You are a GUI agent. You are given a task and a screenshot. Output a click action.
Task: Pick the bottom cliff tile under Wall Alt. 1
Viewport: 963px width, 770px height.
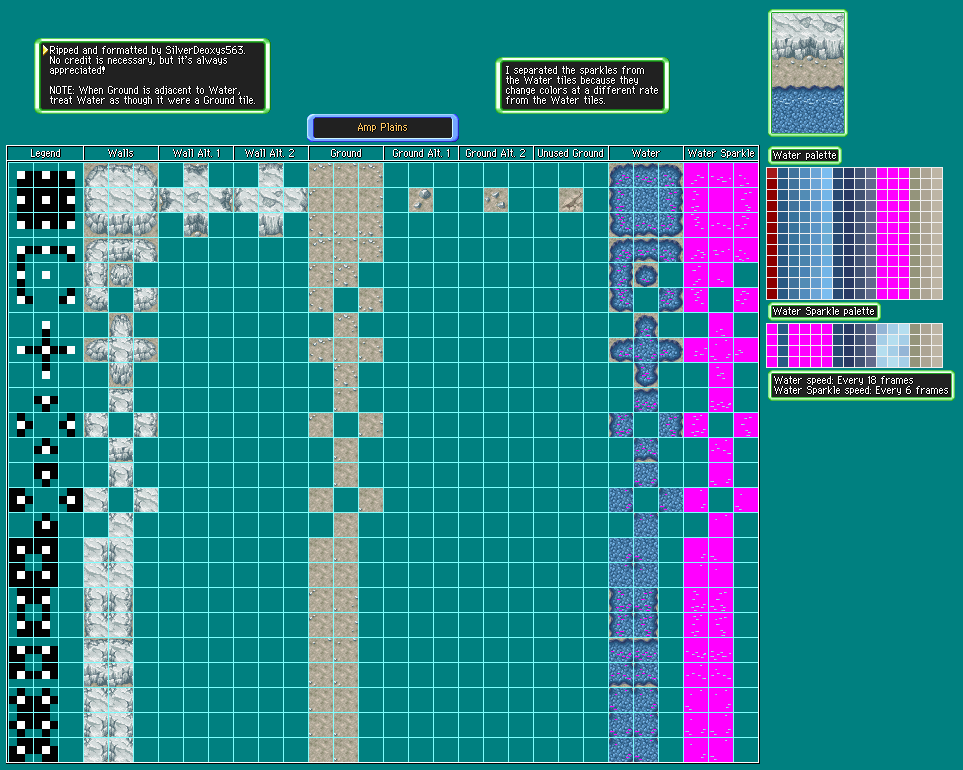pos(196,225)
